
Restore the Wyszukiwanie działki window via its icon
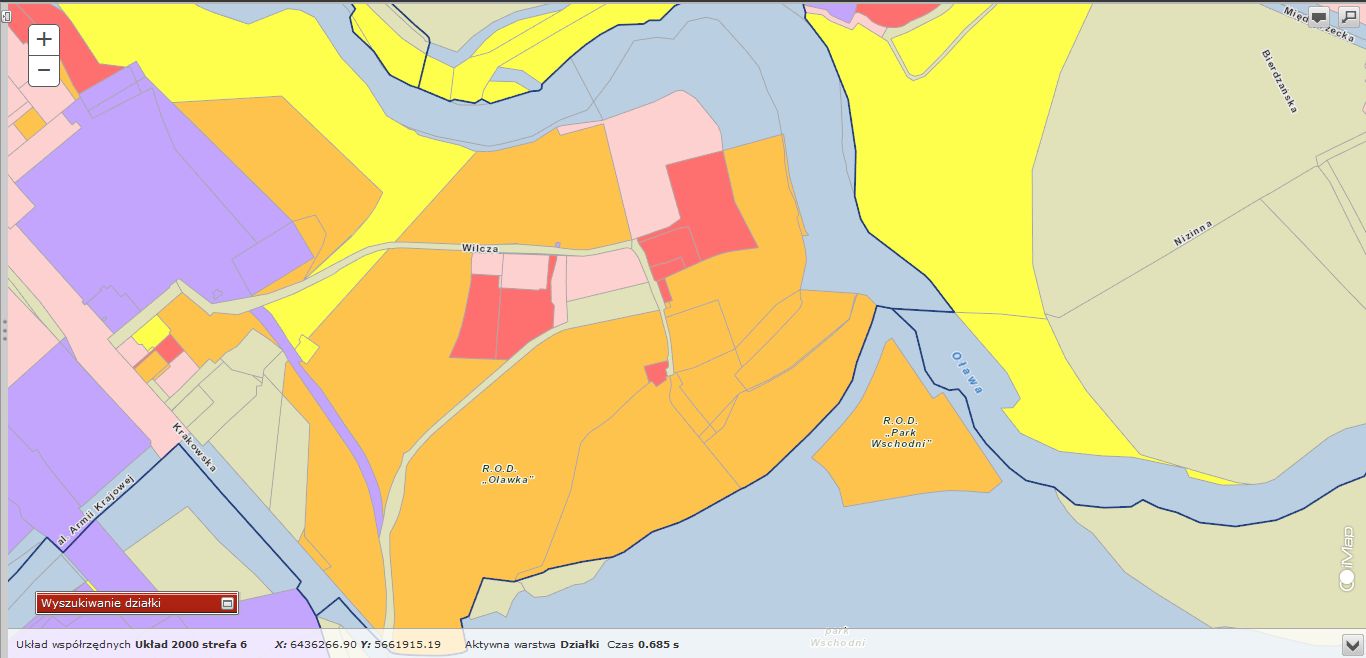click(x=227, y=603)
